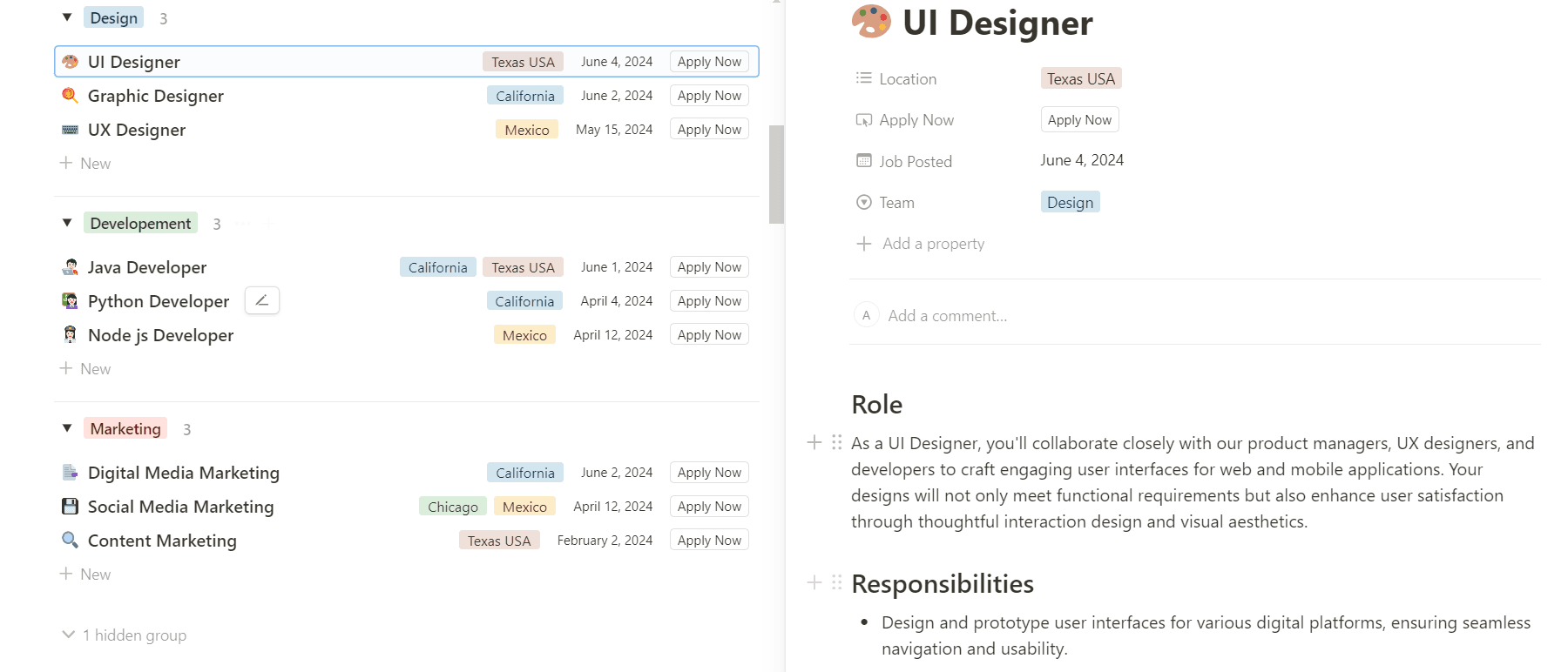1568x672 pixels.
Task: Click the plus icon left of Responsibilities heading
Action: 814,582
